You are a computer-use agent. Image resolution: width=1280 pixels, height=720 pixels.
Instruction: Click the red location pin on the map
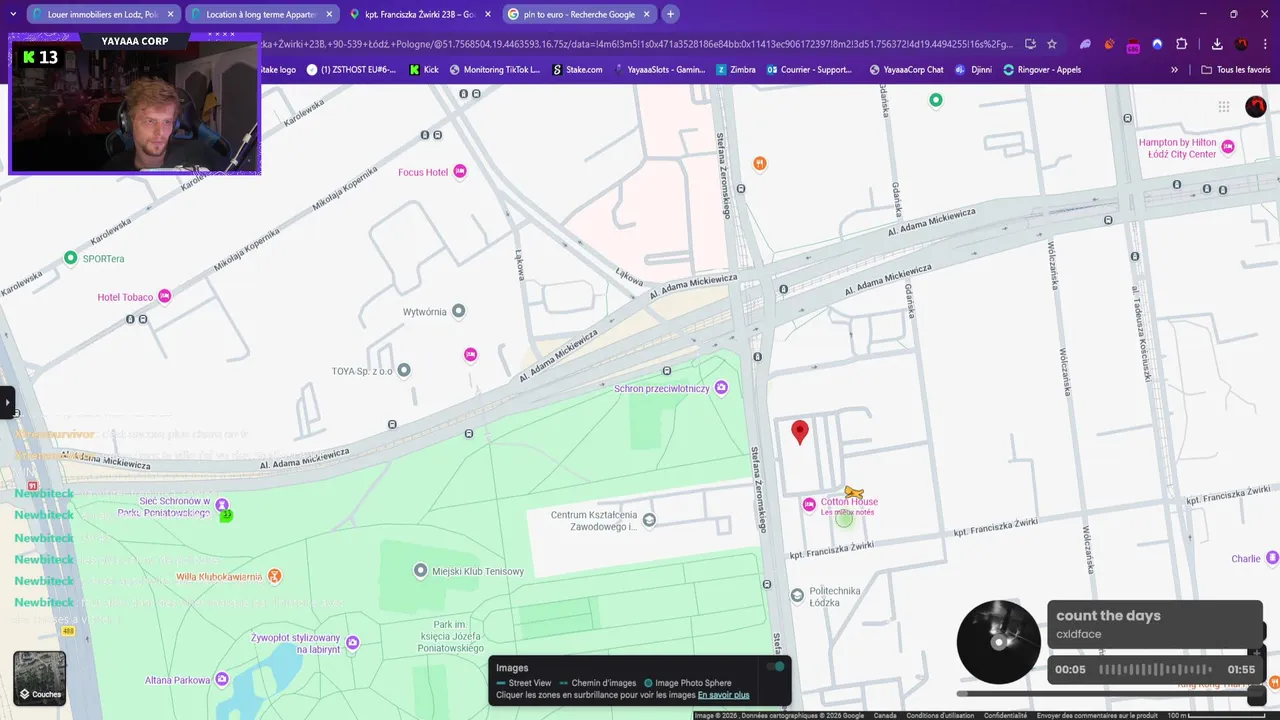point(799,432)
